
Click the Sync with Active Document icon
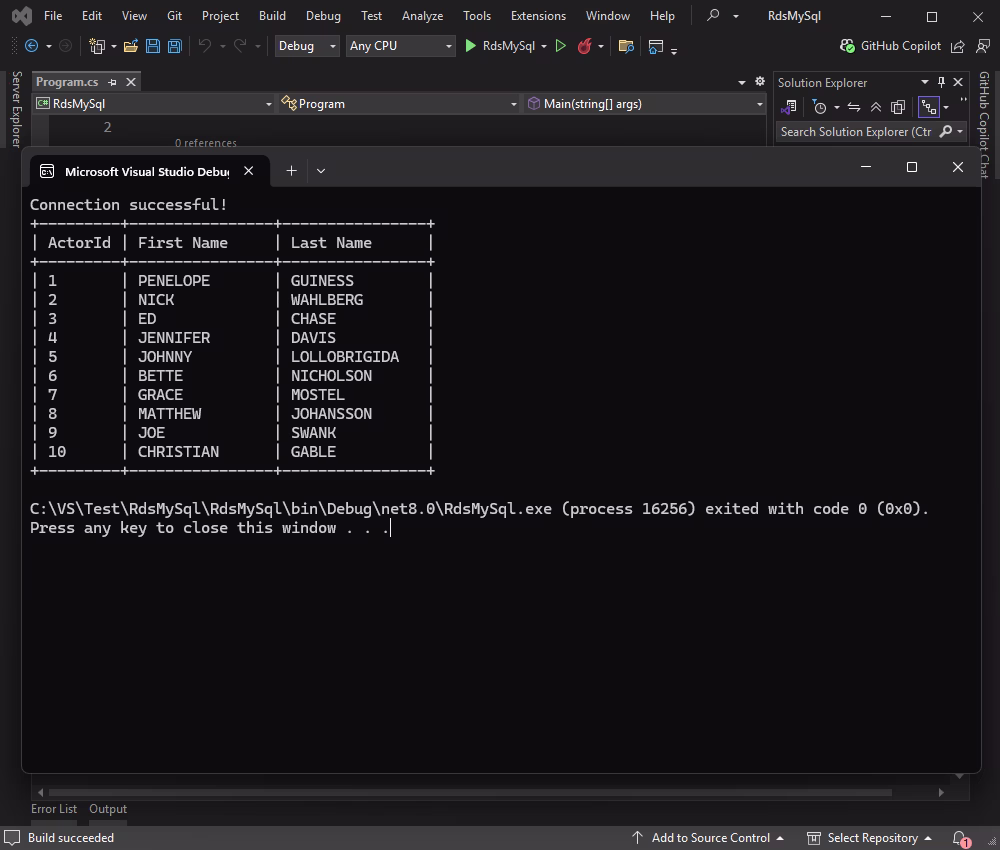855,107
